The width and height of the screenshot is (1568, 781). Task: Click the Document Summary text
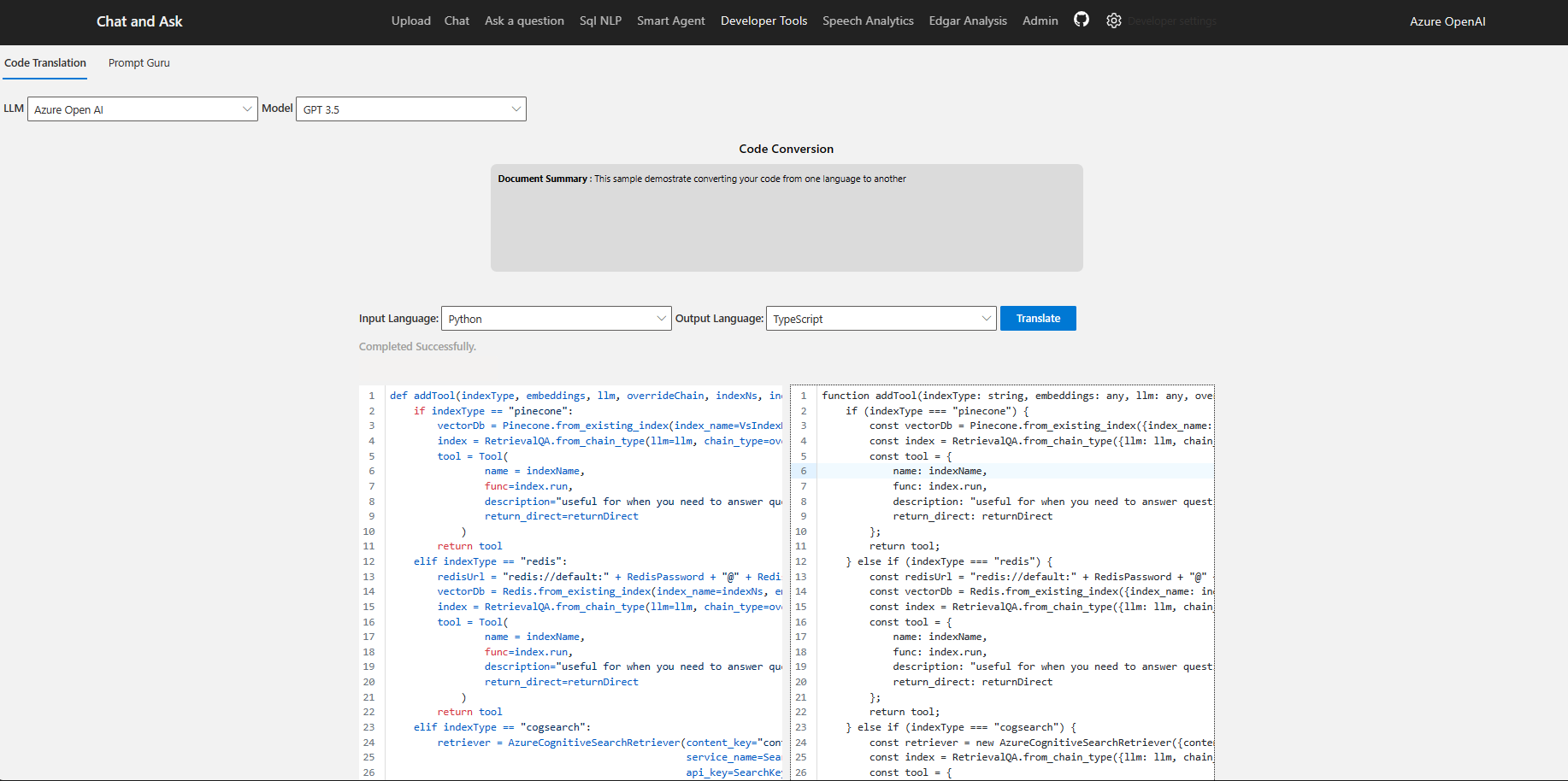[702, 179]
